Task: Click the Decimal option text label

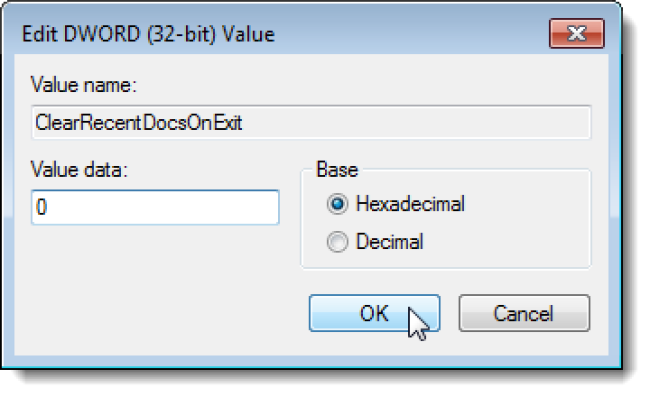Action: 390,242
